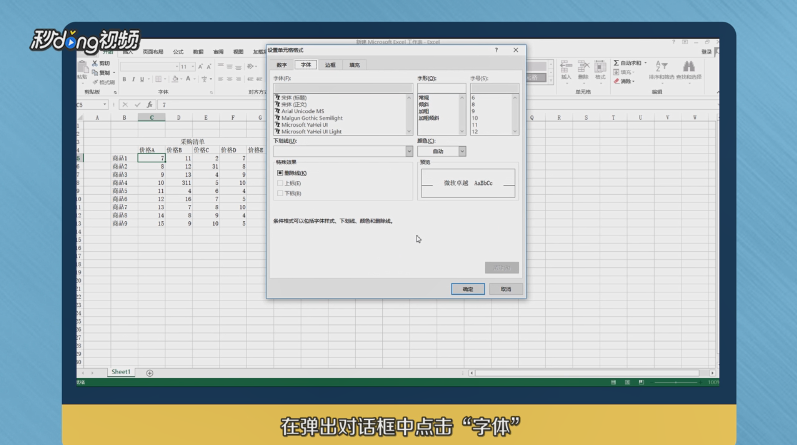The height and width of the screenshot is (445, 797).
Task: Decrease font size with smaller A icon
Action: coord(208,67)
